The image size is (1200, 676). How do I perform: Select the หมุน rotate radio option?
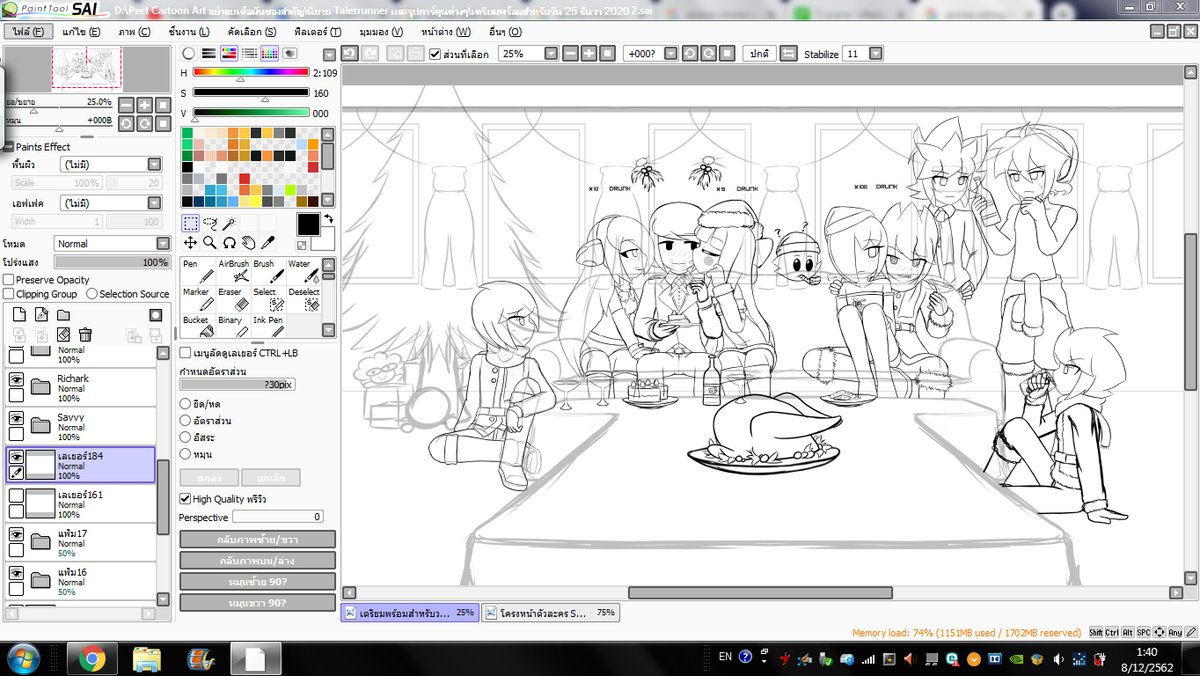tap(185, 454)
